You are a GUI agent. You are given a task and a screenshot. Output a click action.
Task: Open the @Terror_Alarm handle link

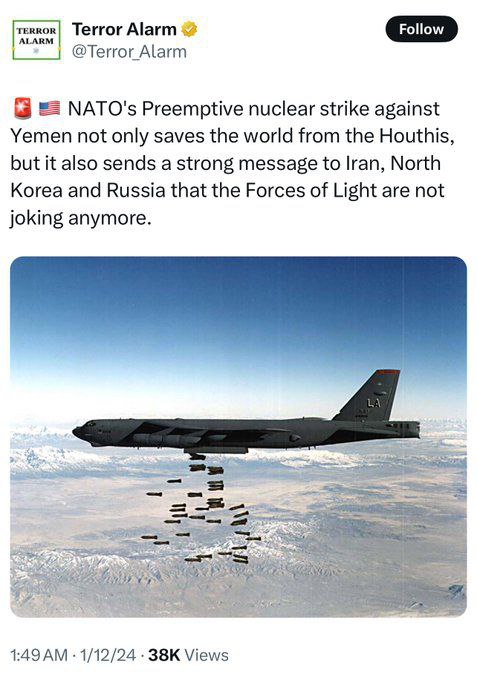pyautogui.click(x=129, y=52)
